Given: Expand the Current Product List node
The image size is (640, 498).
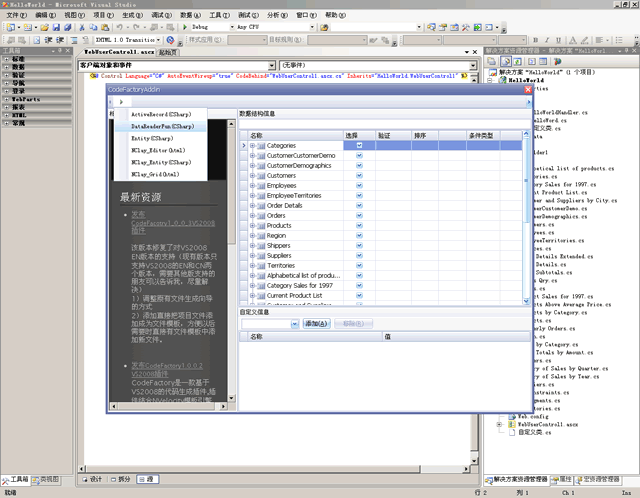Looking at the screenshot, I should [x=252, y=296].
